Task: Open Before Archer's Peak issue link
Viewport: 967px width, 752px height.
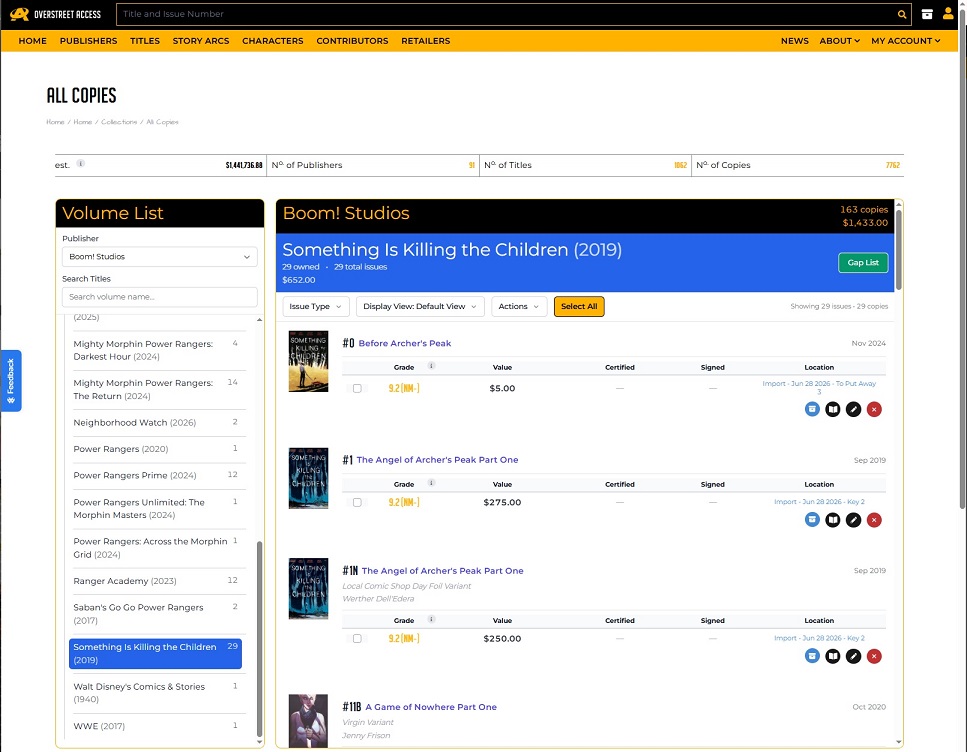Action: coord(405,343)
